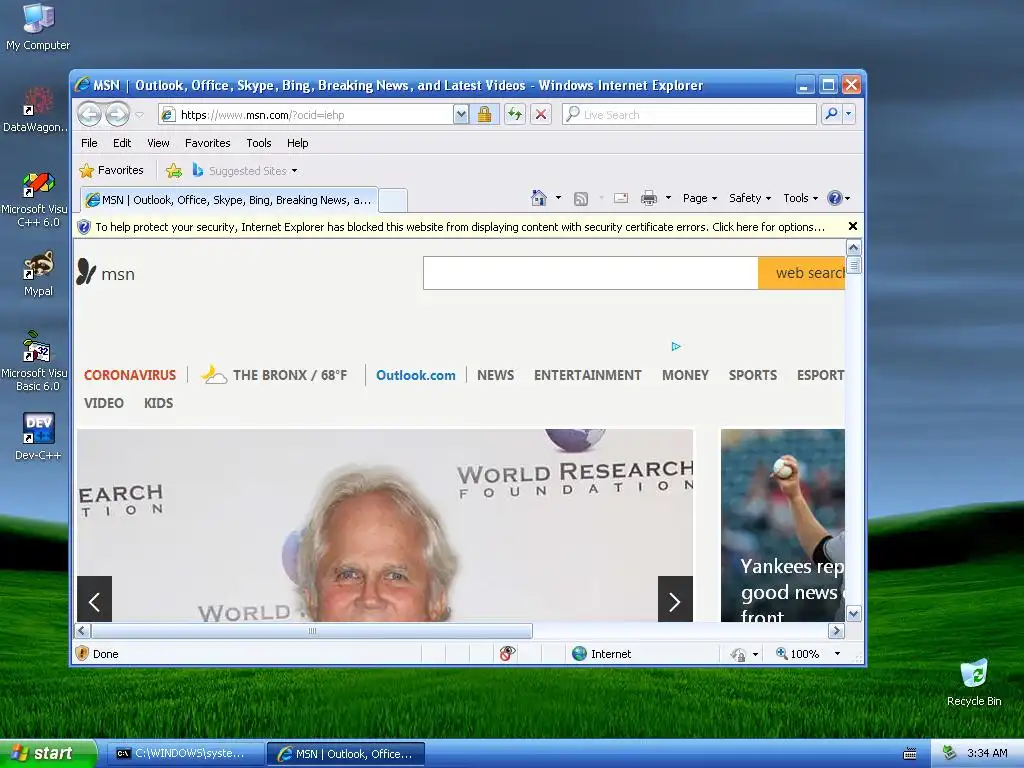
Task: Click the previous slide arrow on carousel
Action: coord(95,600)
